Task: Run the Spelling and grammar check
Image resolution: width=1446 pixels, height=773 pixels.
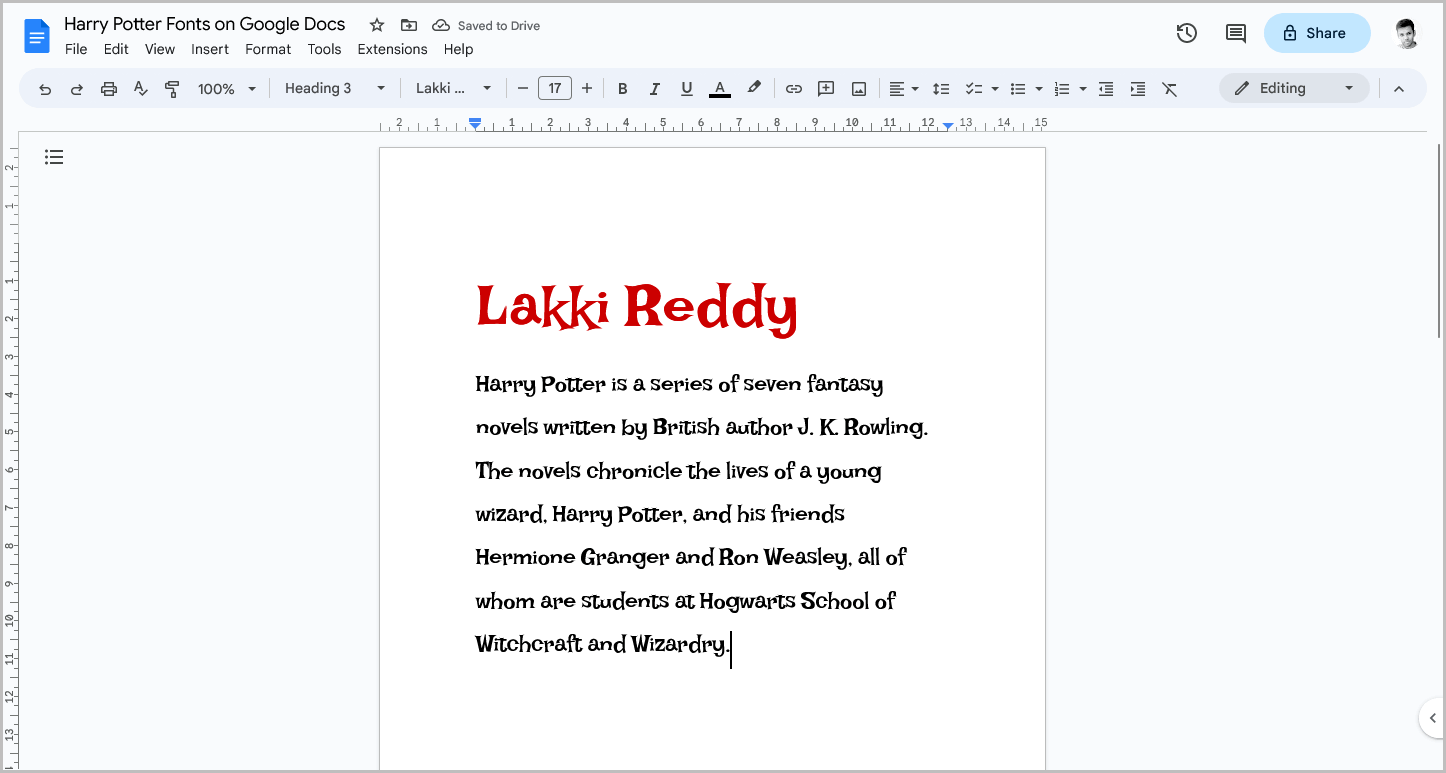Action: click(140, 88)
